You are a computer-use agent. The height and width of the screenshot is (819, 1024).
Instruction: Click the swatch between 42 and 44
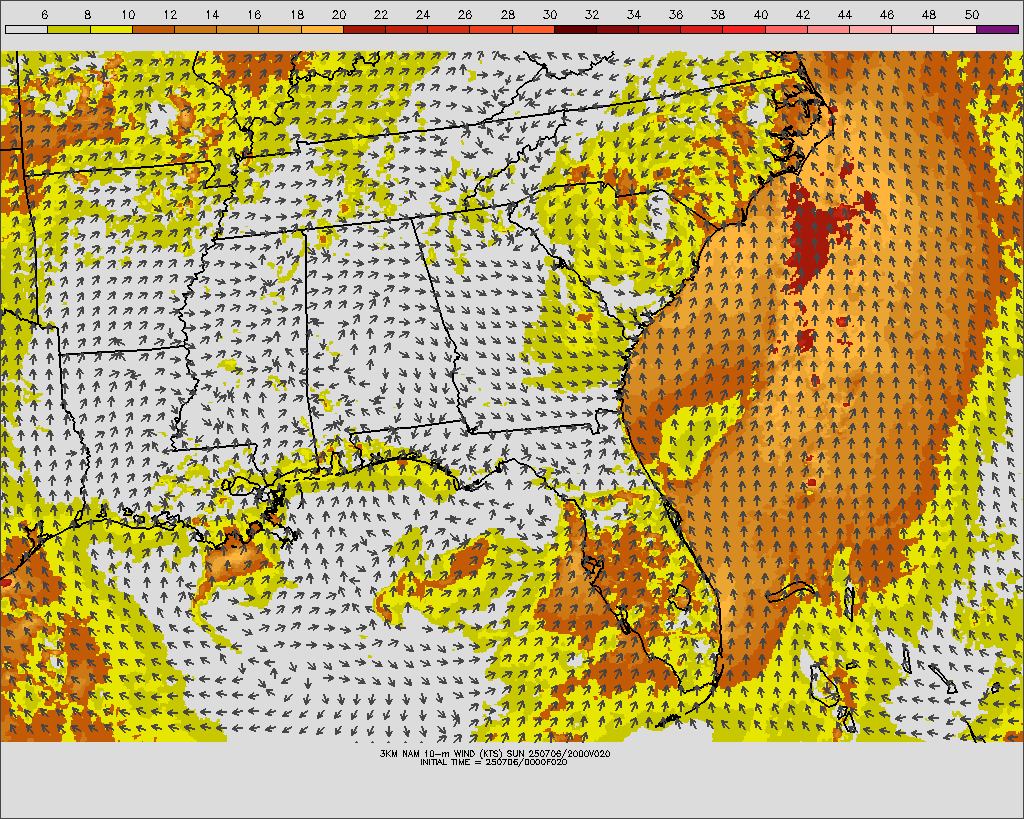click(x=829, y=29)
